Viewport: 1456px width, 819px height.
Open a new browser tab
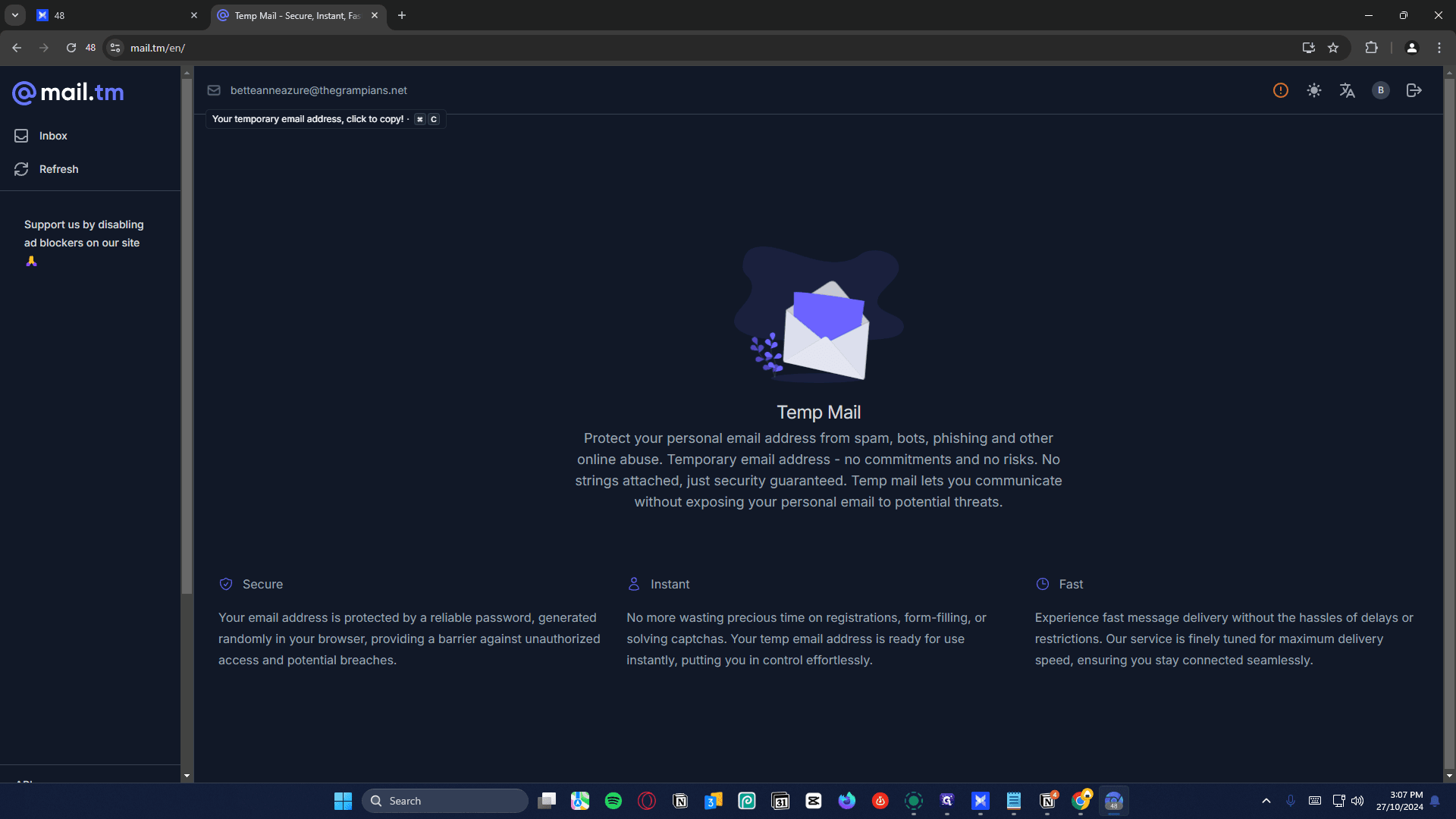pos(402,15)
